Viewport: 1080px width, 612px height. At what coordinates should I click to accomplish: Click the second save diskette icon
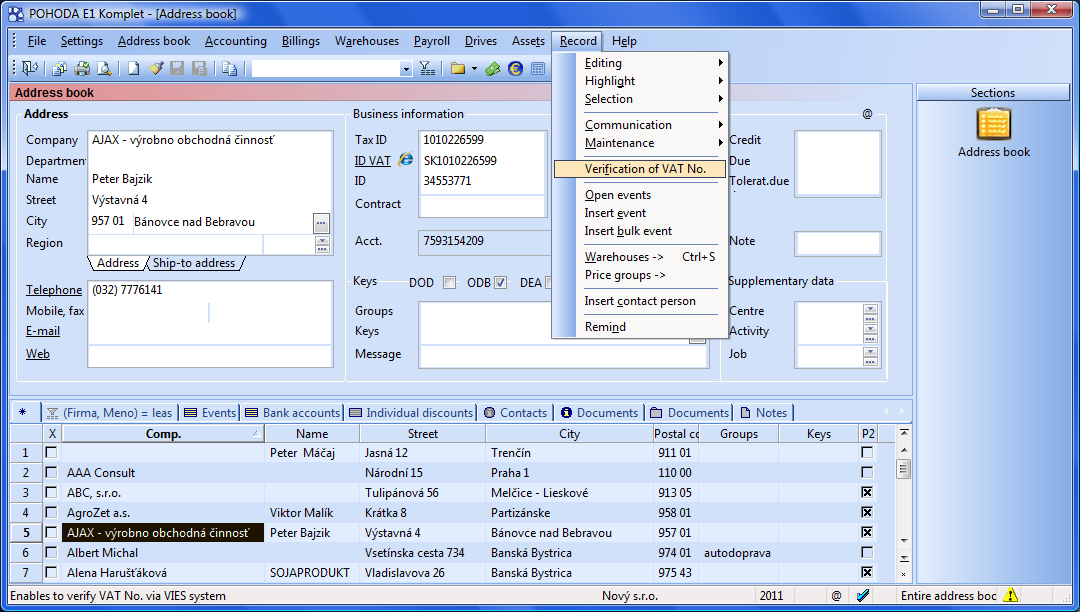point(199,68)
